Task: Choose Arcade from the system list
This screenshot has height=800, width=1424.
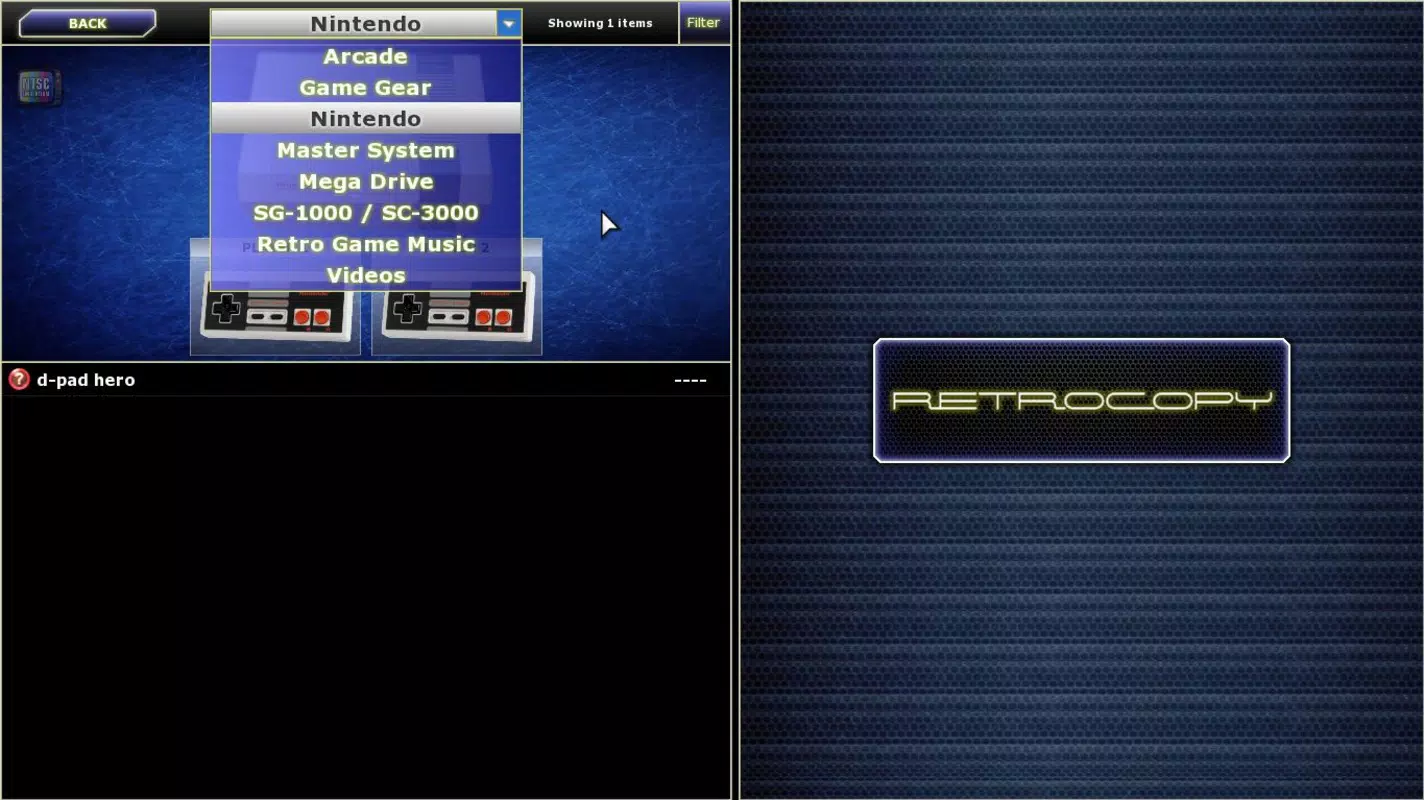Action: (366, 56)
